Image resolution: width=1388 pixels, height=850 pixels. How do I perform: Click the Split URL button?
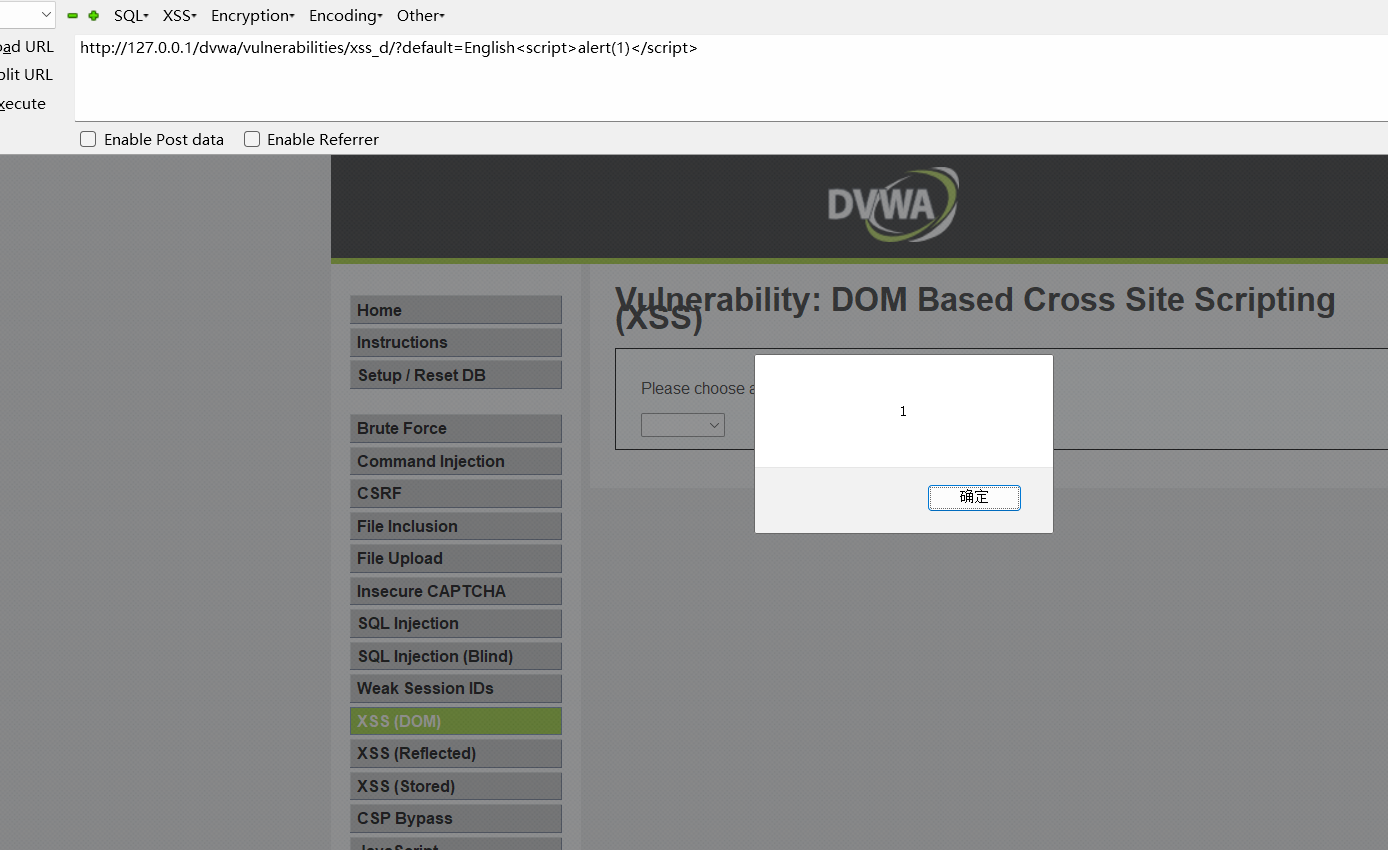(x=27, y=75)
